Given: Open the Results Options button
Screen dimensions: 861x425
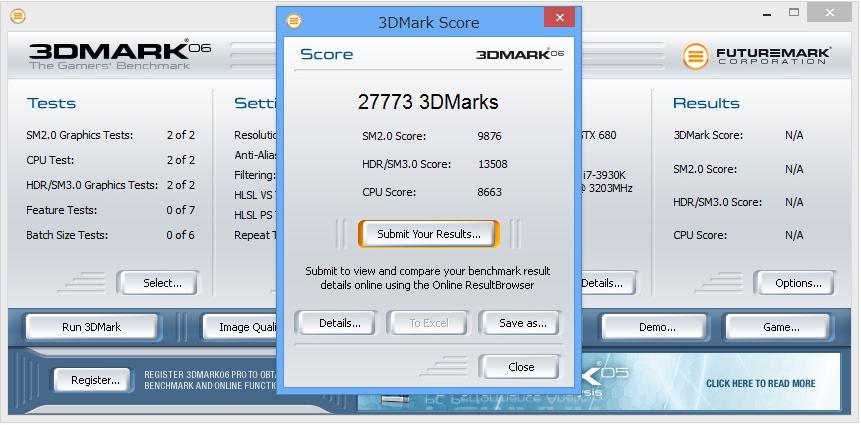Looking at the screenshot, I should coord(798,283).
